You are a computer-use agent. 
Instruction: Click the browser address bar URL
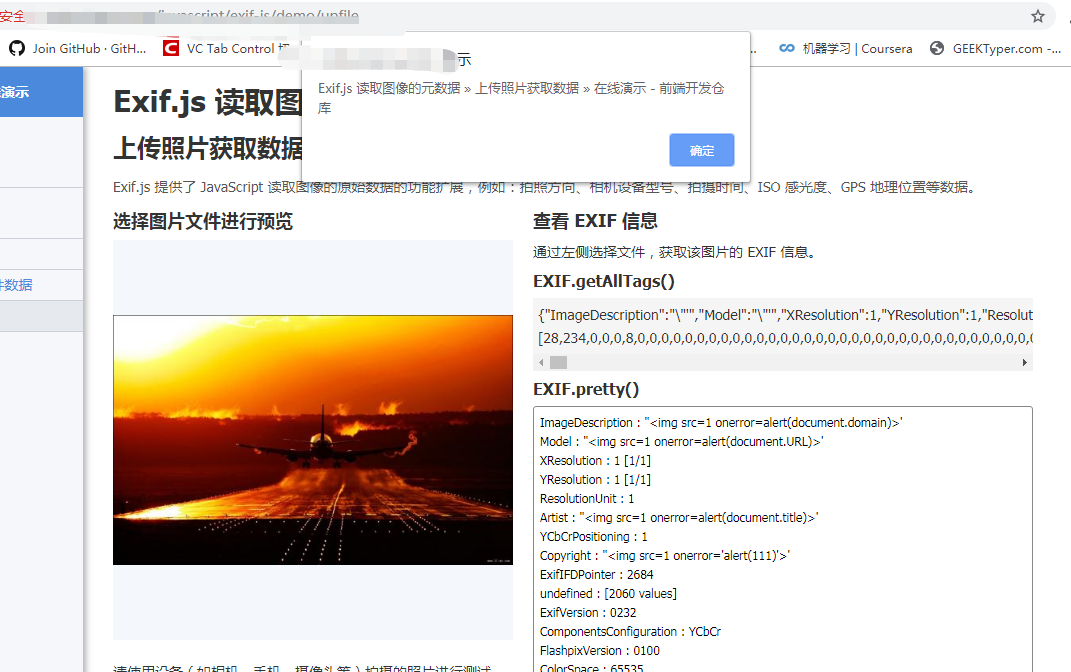point(258,15)
